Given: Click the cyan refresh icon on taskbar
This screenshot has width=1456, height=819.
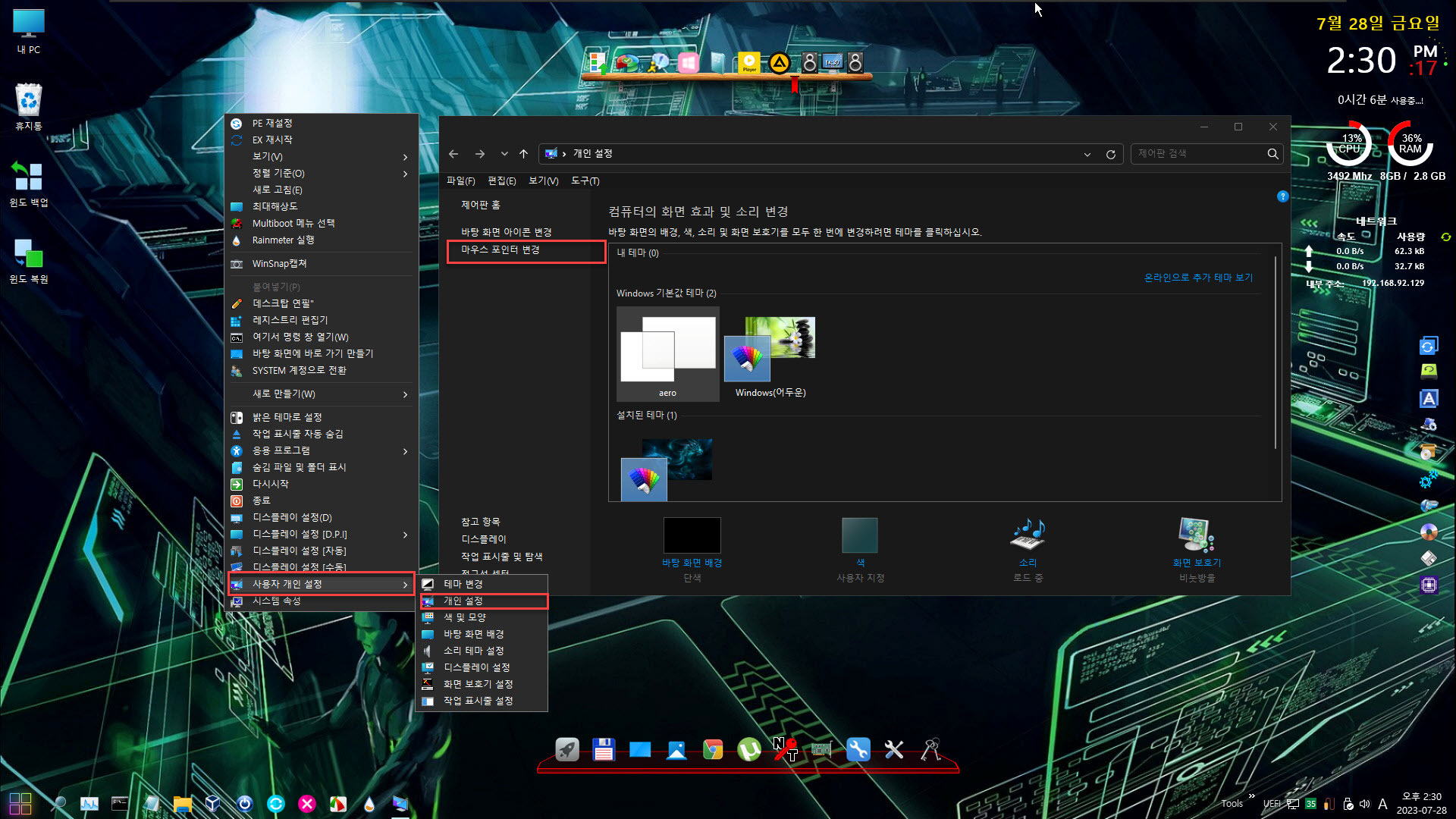Looking at the screenshot, I should [275, 803].
